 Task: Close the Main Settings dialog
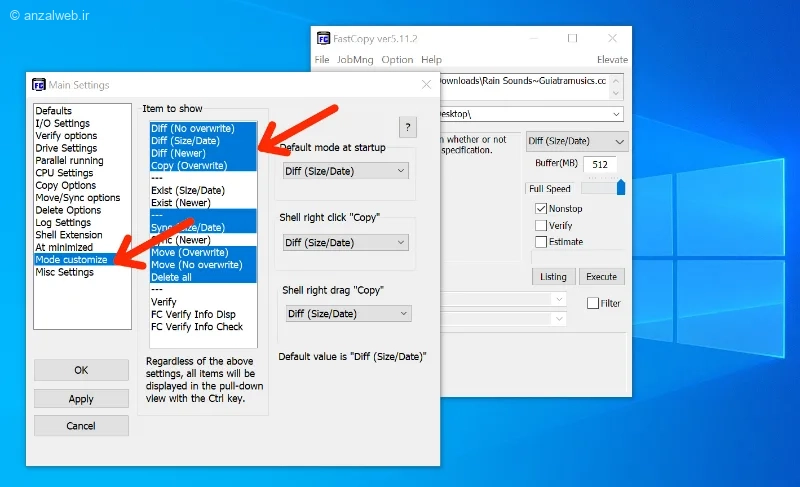427,85
